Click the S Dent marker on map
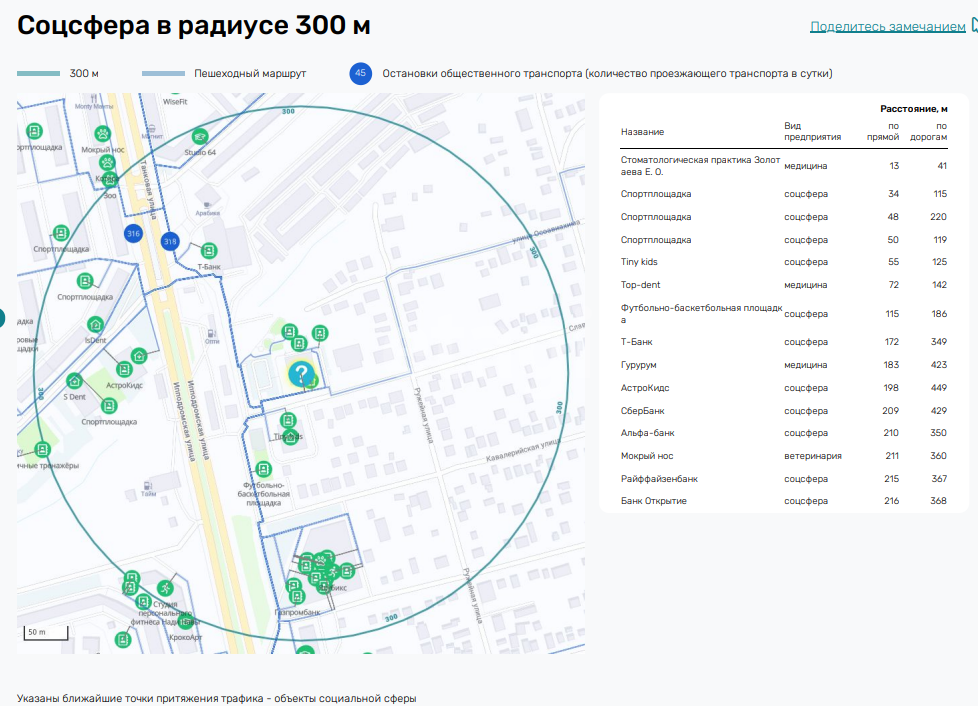 74,381
